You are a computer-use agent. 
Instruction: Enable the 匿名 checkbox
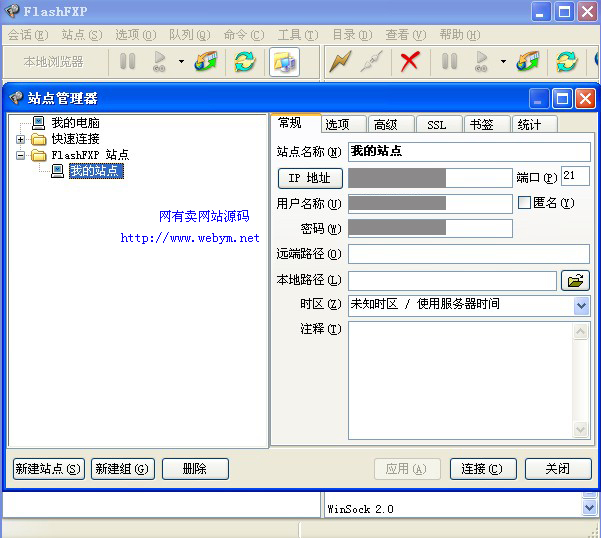(524, 203)
